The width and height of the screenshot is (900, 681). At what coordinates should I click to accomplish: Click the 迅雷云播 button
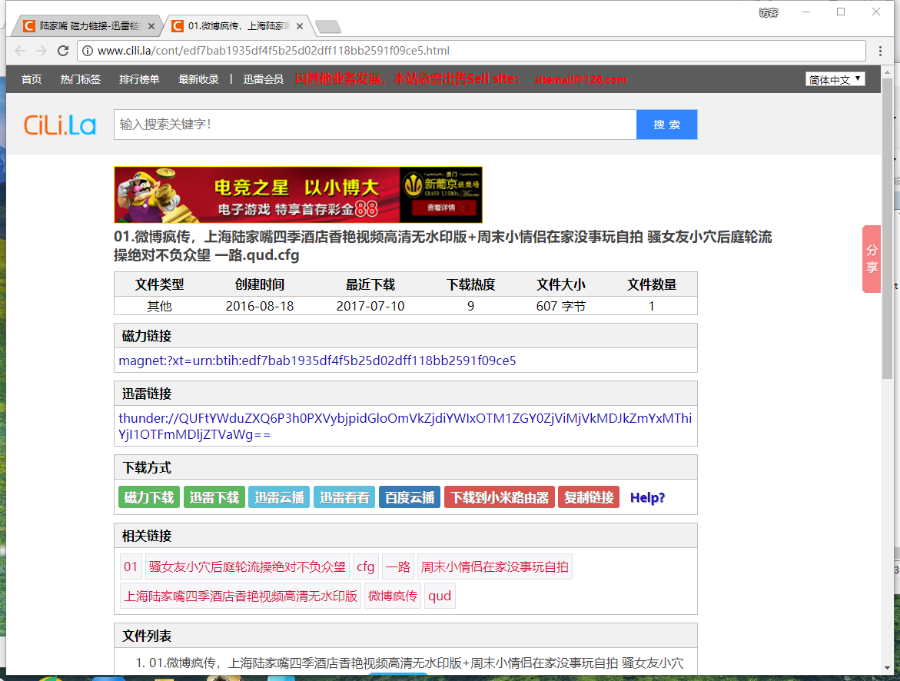(279, 497)
